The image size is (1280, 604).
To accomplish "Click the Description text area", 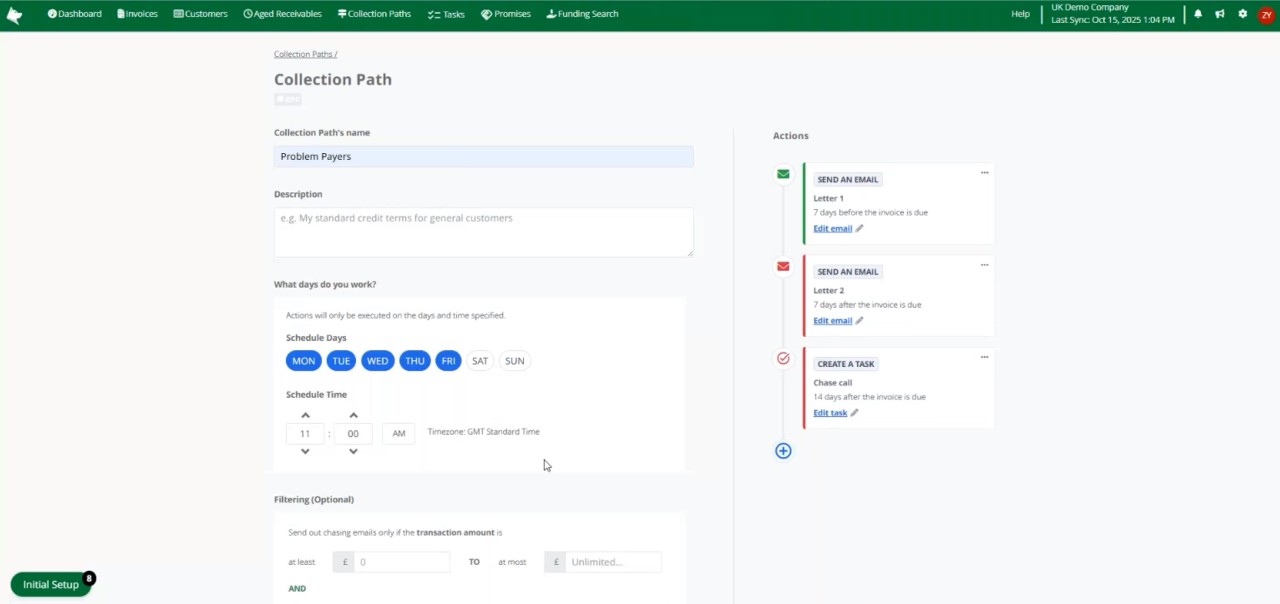I will coord(483,231).
